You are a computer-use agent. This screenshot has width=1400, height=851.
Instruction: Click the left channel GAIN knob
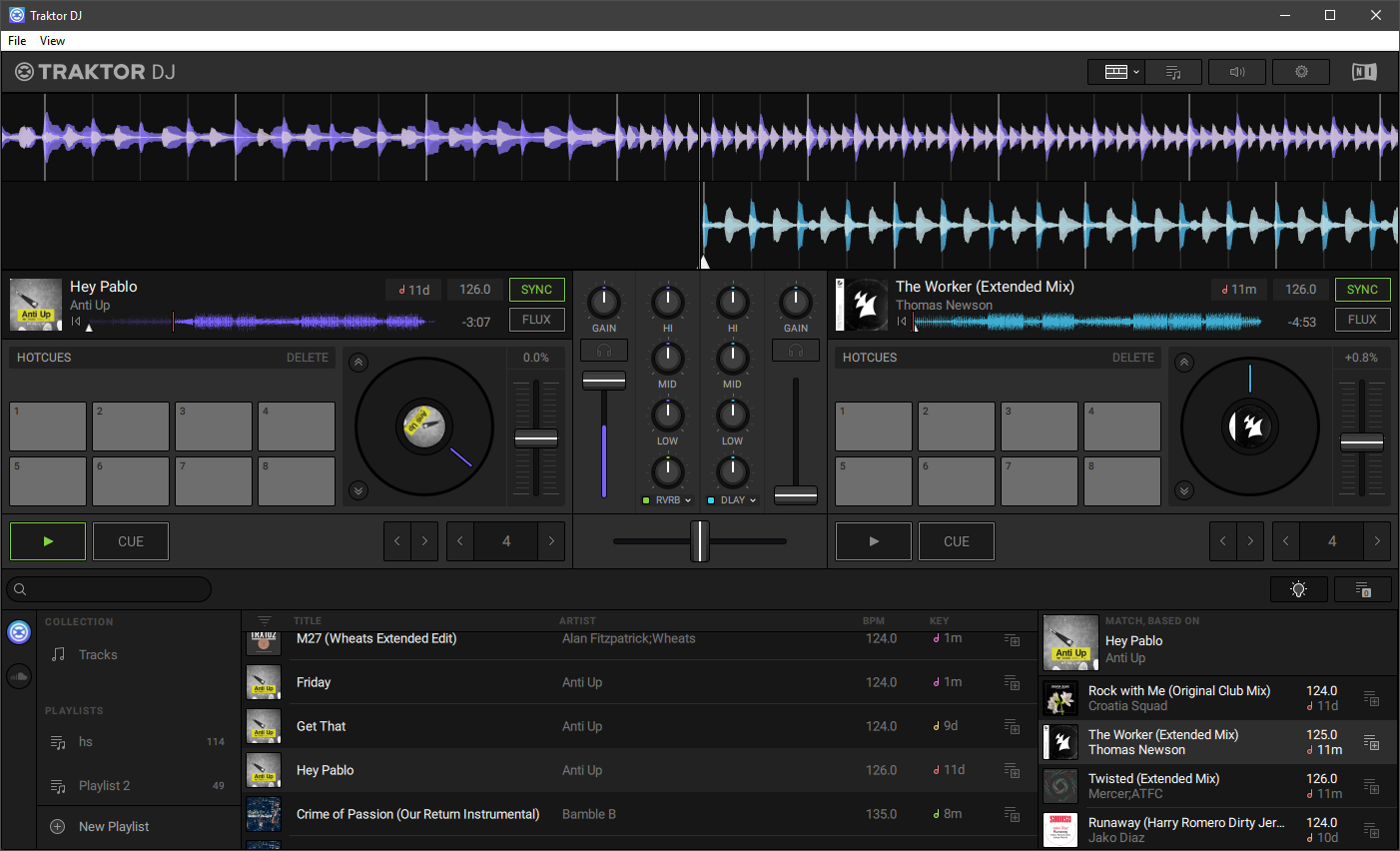tap(604, 301)
